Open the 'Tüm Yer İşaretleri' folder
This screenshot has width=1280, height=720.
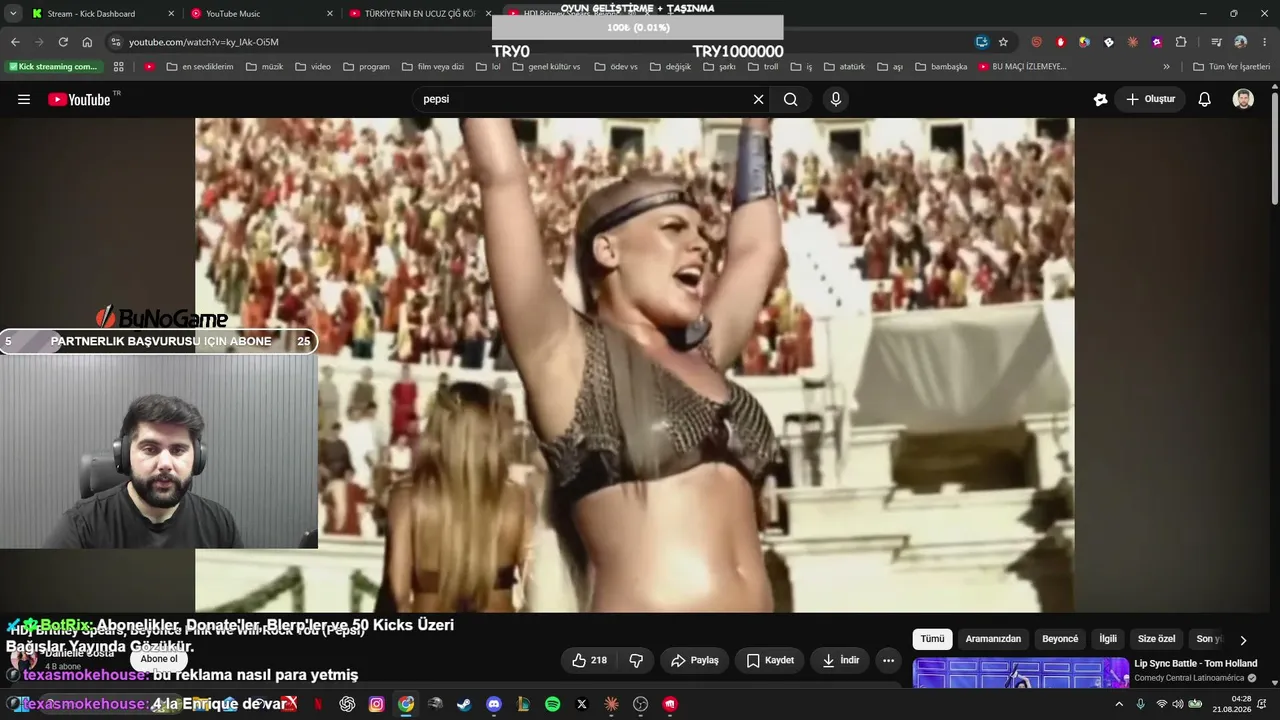tap(1232, 67)
